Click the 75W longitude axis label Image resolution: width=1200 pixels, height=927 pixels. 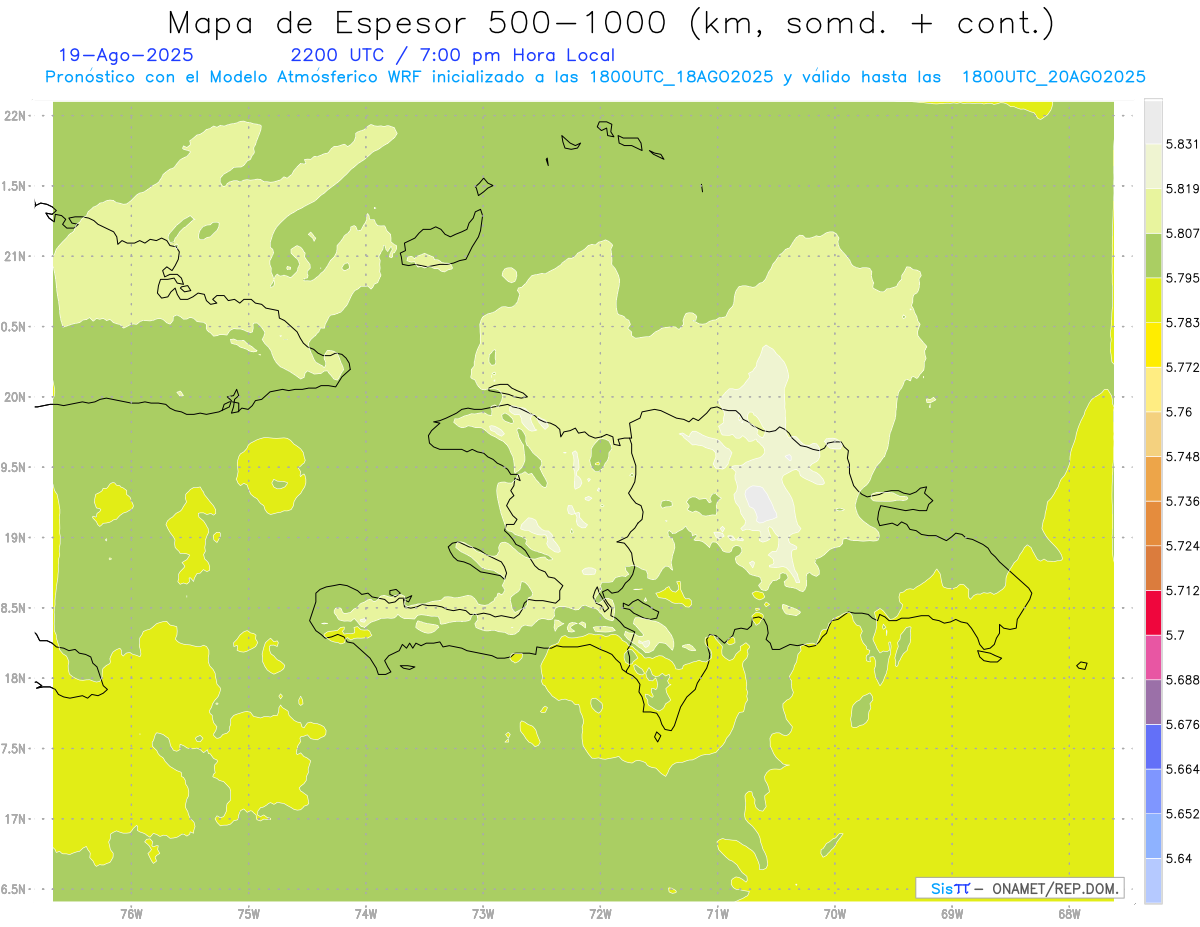249,914
